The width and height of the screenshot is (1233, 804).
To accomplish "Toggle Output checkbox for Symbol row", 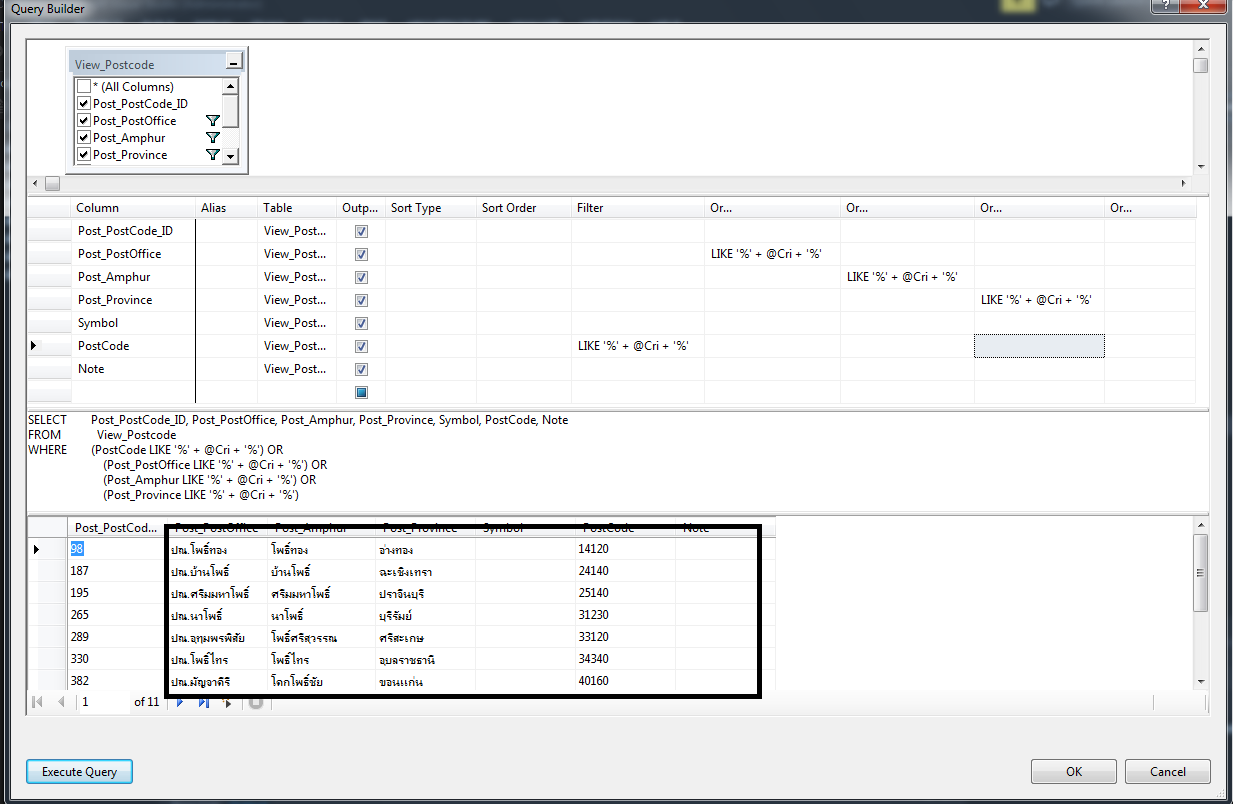I will click(361, 323).
